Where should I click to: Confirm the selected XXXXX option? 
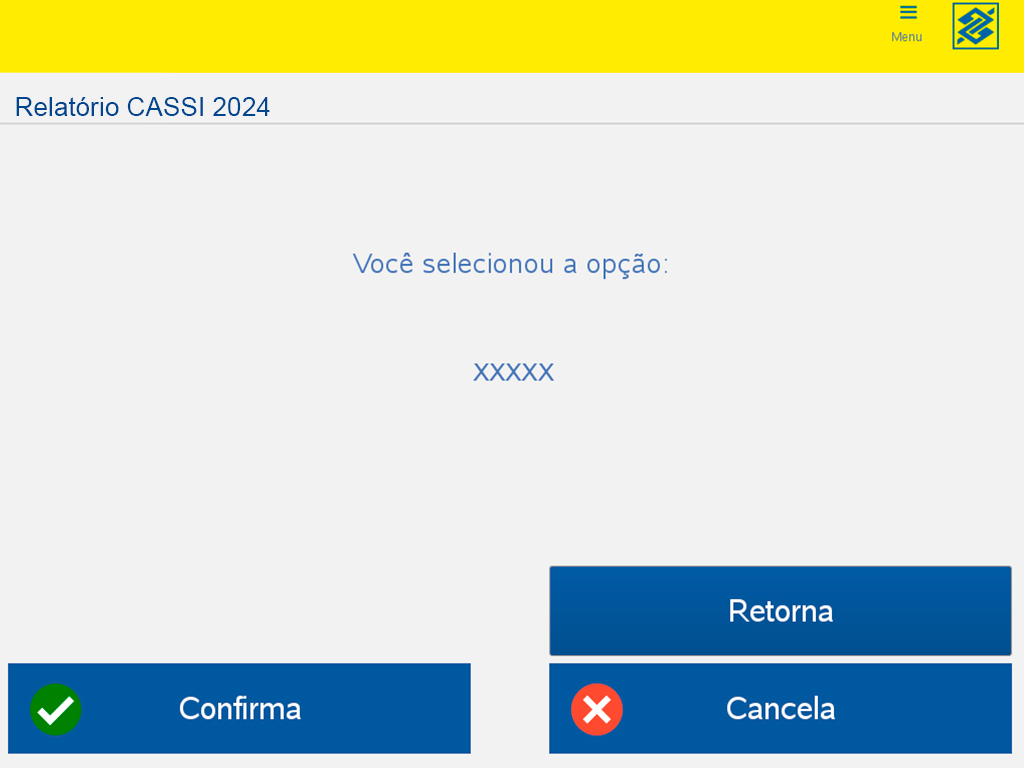[239, 709]
